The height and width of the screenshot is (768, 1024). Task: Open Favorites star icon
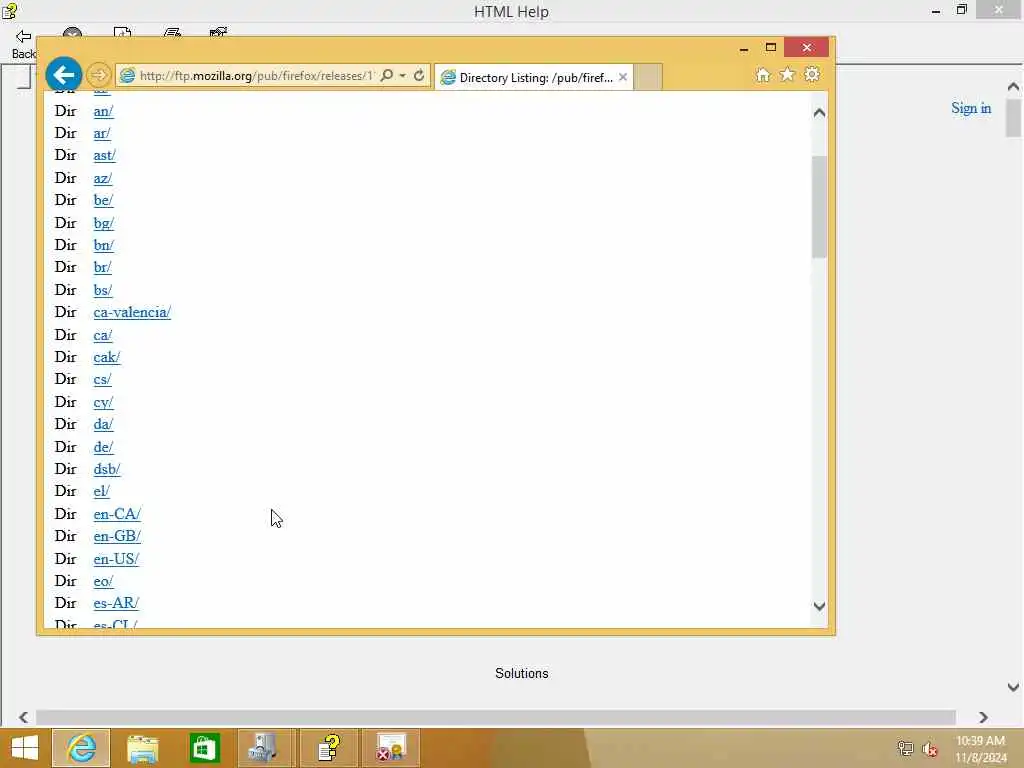click(x=788, y=74)
